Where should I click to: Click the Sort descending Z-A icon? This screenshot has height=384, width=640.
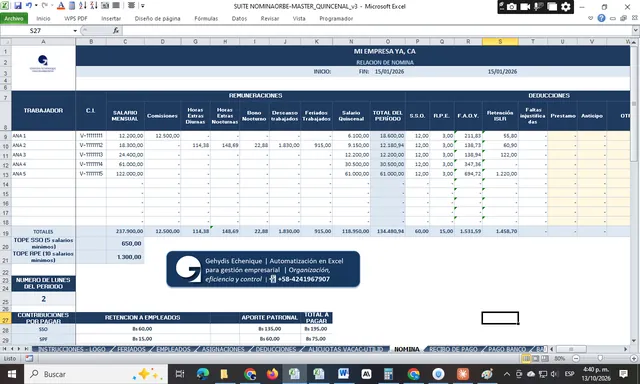point(93,6)
